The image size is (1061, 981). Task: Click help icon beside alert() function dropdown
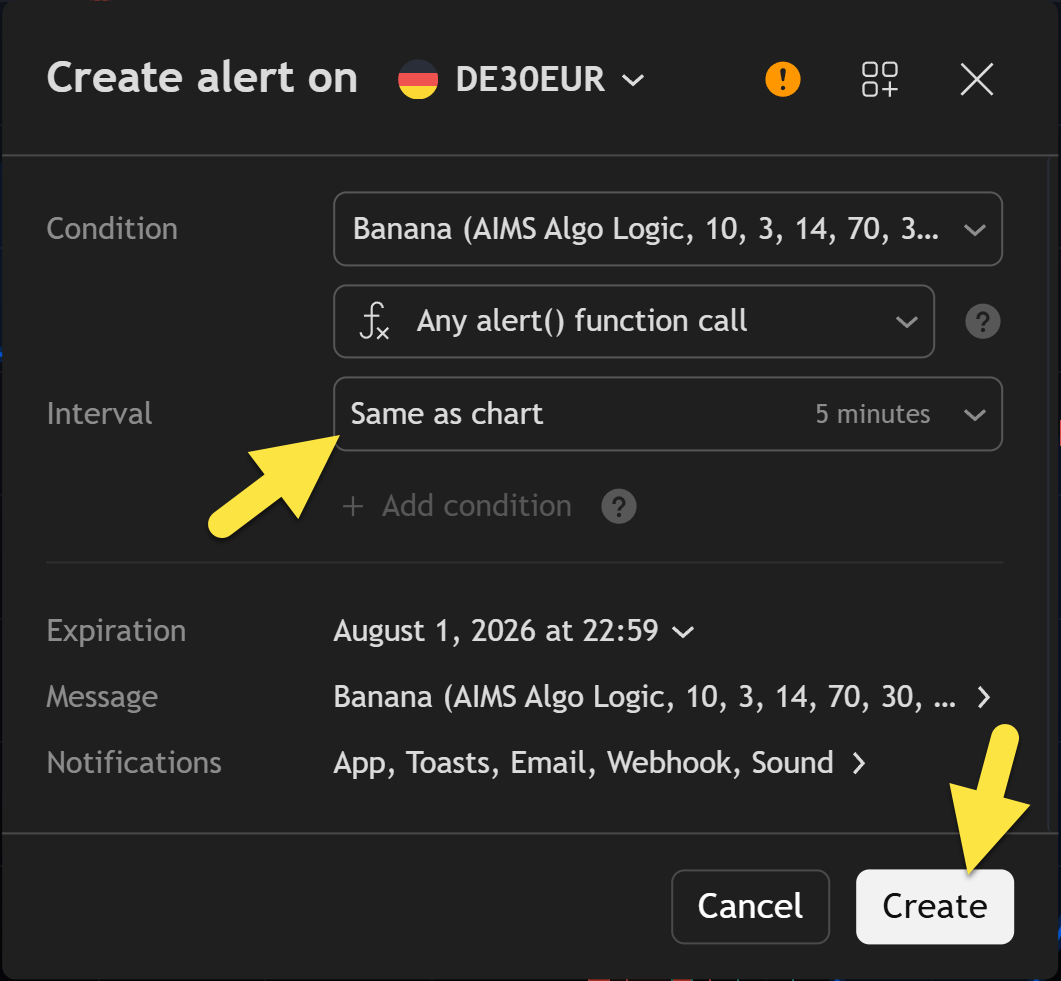coord(983,321)
